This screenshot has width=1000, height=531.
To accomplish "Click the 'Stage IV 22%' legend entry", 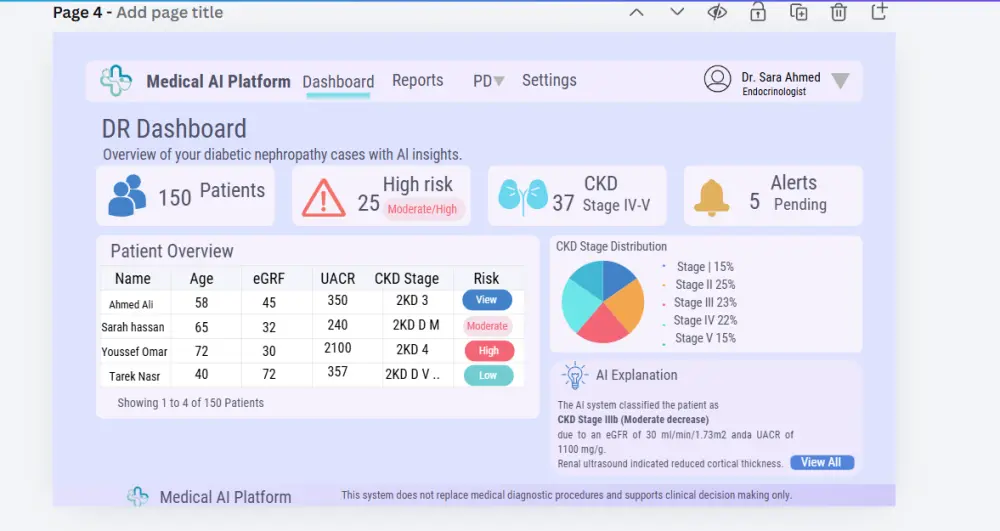I will click(x=705, y=320).
